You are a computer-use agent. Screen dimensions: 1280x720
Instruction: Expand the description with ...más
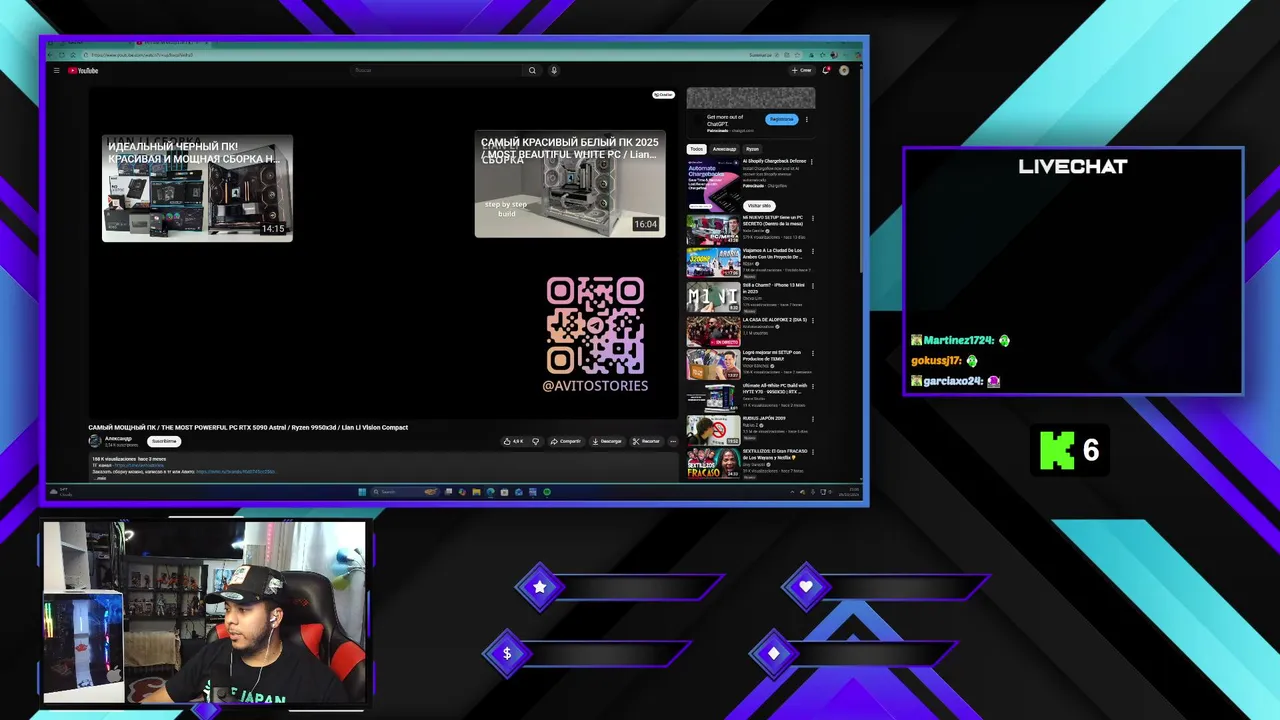click(101, 478)
